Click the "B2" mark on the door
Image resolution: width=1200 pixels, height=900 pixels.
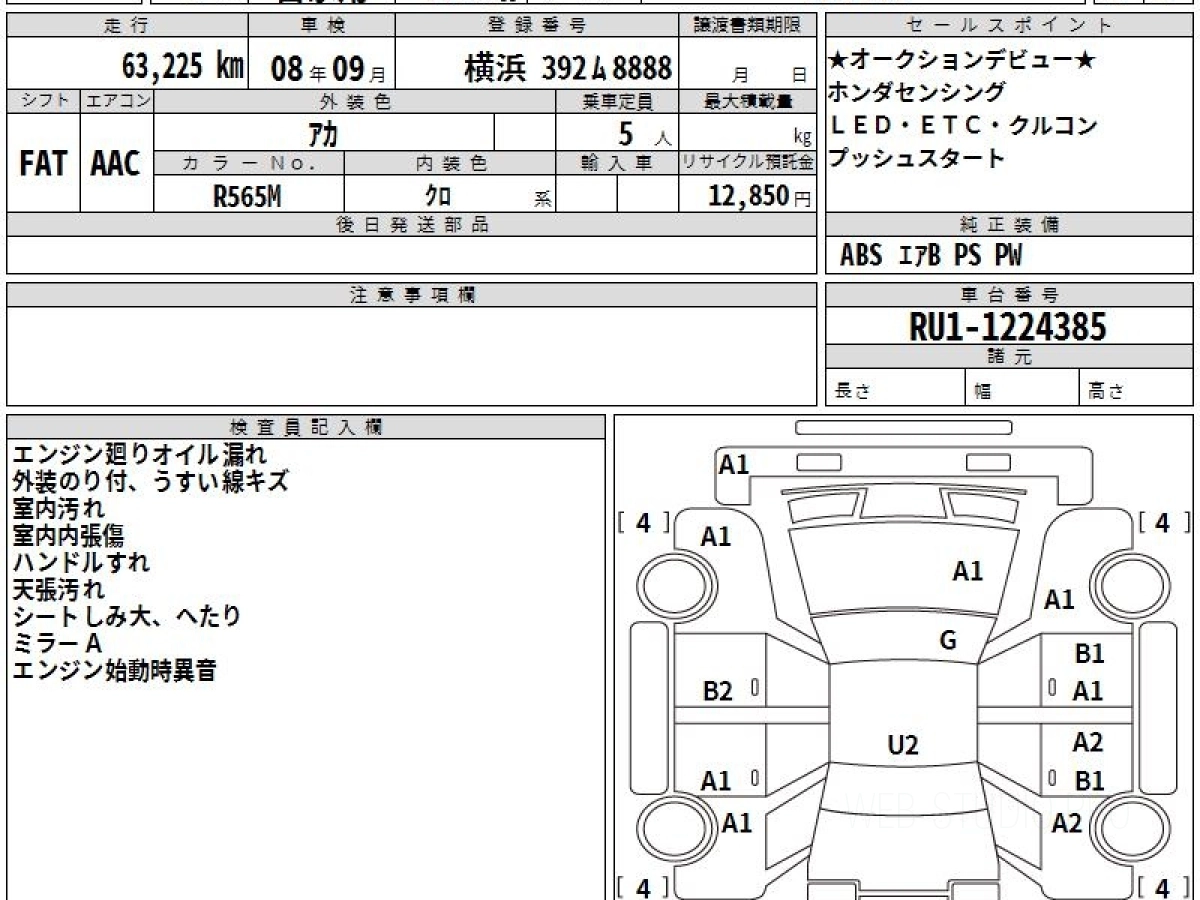(x=717, y=691)
